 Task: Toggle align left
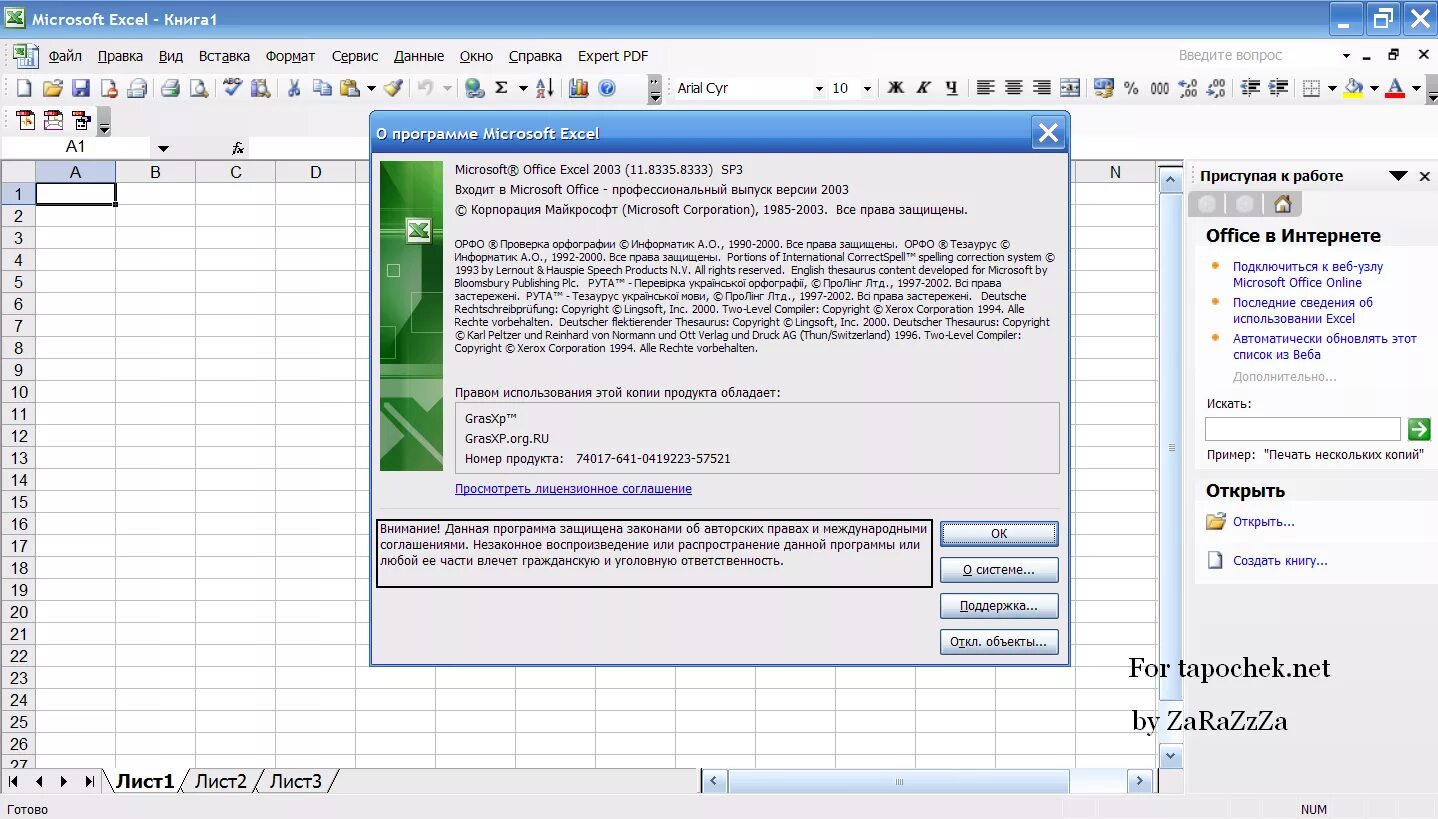pyautogui.click(x=985, y=88)
